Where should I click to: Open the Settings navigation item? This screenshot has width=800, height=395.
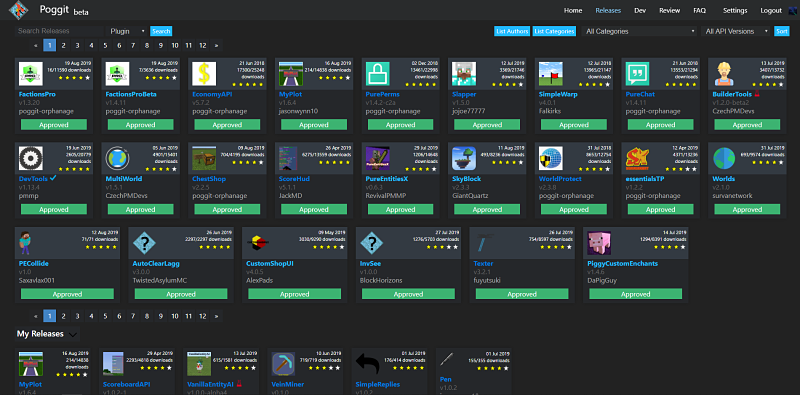(735, 11)
